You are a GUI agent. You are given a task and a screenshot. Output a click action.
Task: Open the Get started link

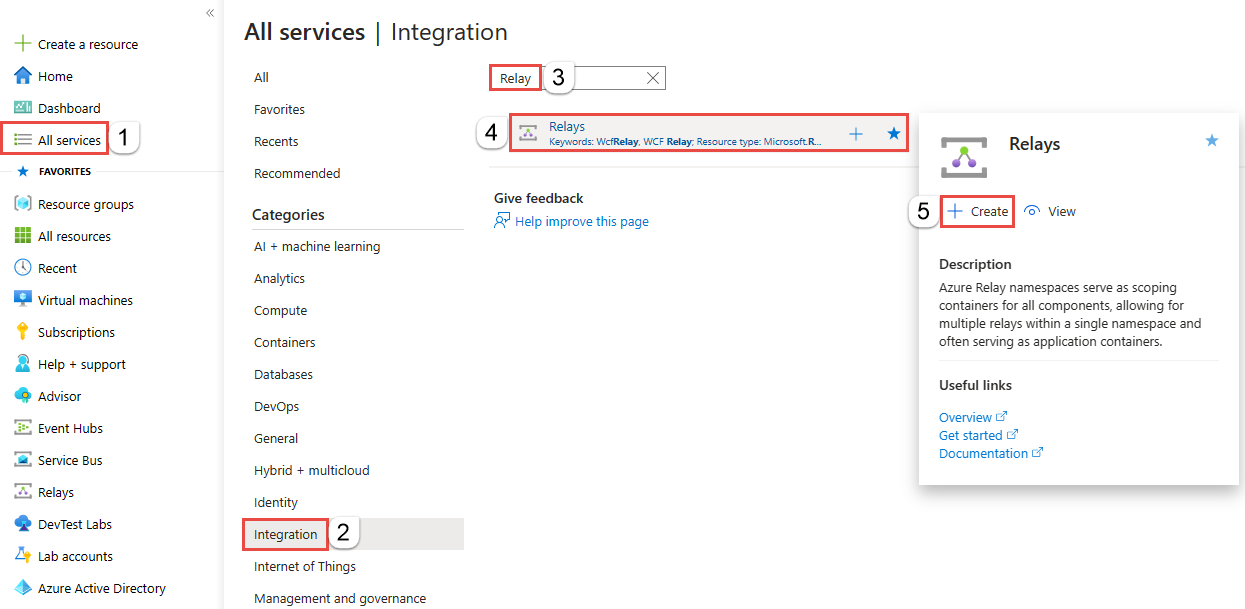[972, 434]
